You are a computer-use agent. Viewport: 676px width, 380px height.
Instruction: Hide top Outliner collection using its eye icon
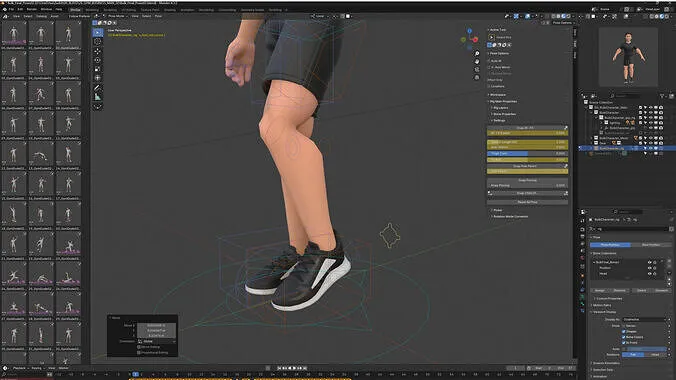[x=651, y=107]
